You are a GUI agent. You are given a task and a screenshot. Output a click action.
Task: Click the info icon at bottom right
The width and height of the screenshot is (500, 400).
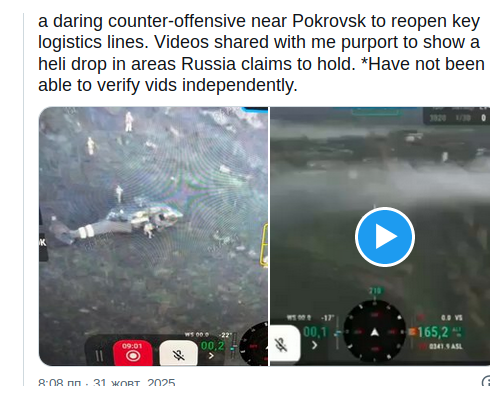486,381
